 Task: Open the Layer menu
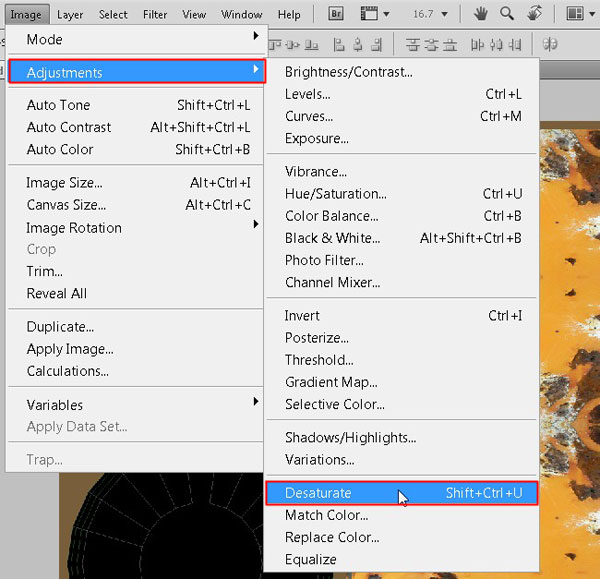point(70,14)
